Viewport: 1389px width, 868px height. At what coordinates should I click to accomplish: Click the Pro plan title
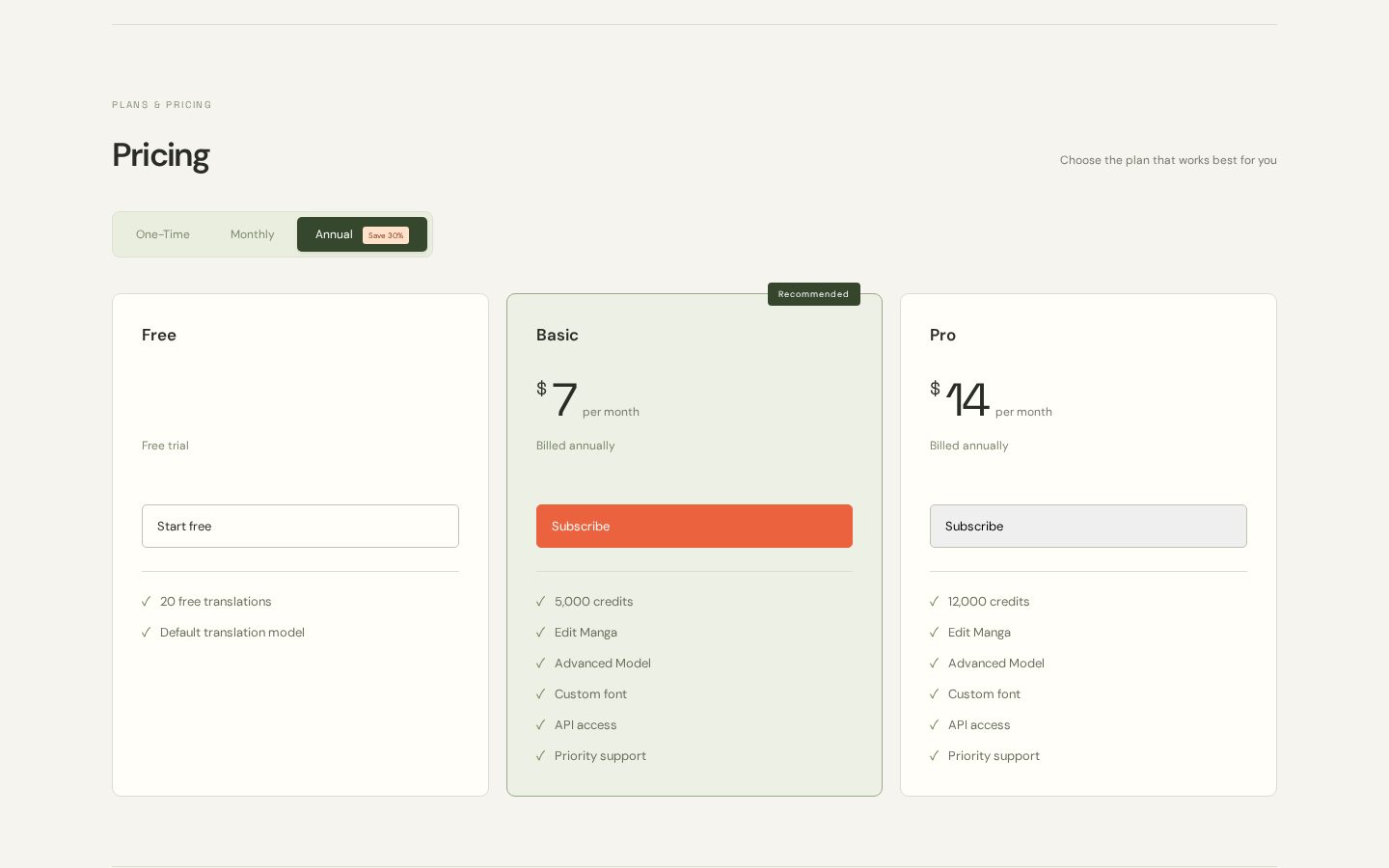pyautogui.click(x=942, y=335)
